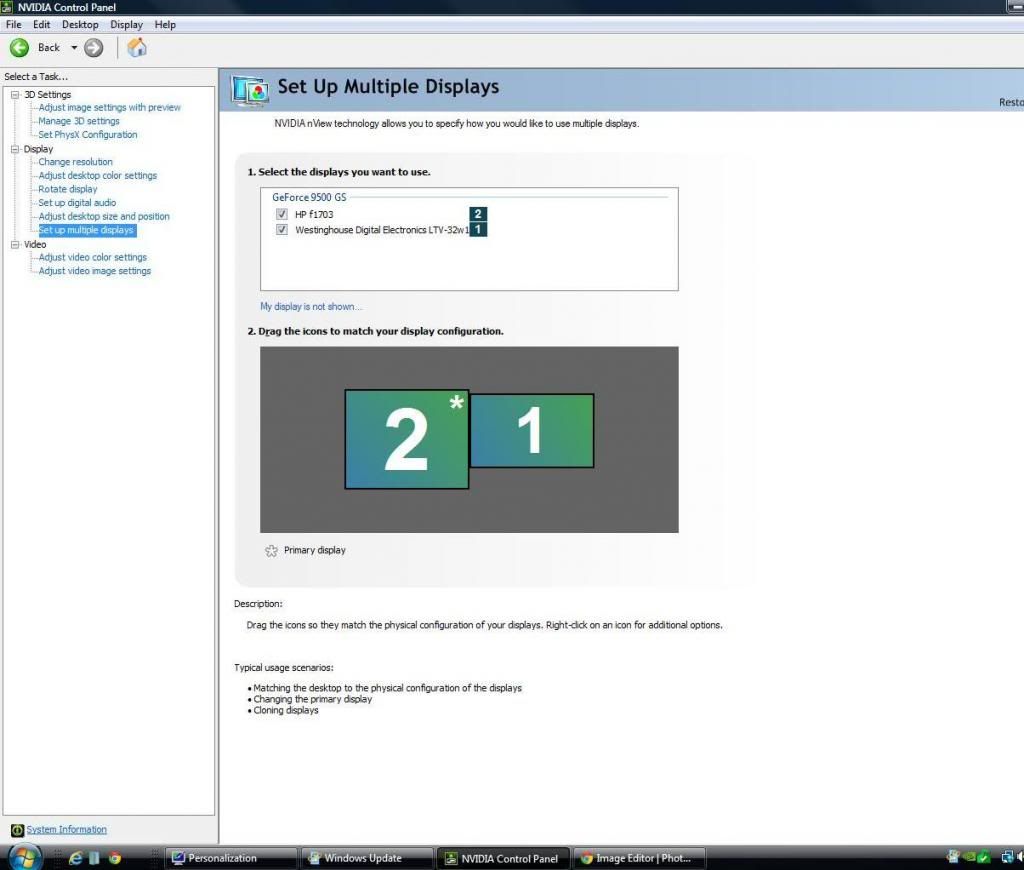Select Adjust video image settings
1024x870 pixels.
pos(94,271)
